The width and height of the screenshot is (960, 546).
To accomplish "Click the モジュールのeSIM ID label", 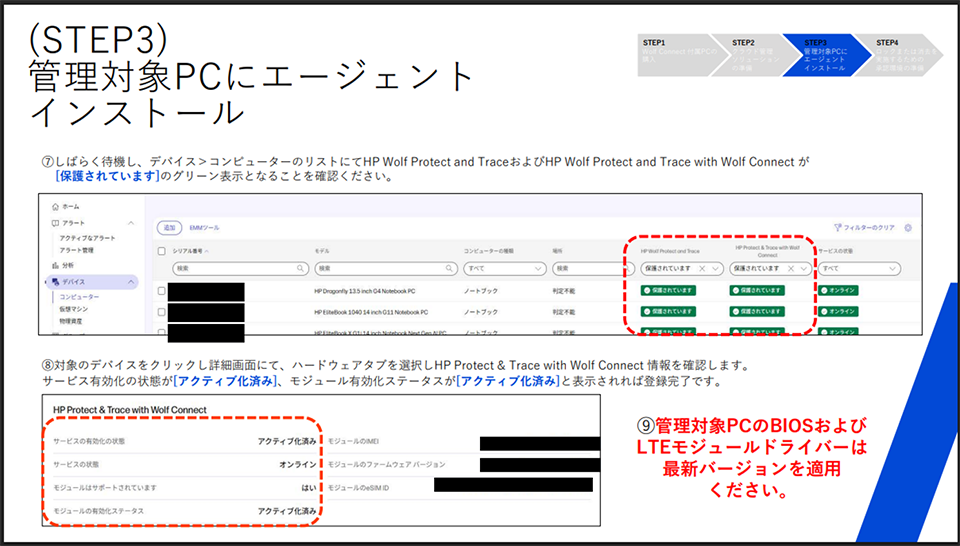I will click(358, 488).
